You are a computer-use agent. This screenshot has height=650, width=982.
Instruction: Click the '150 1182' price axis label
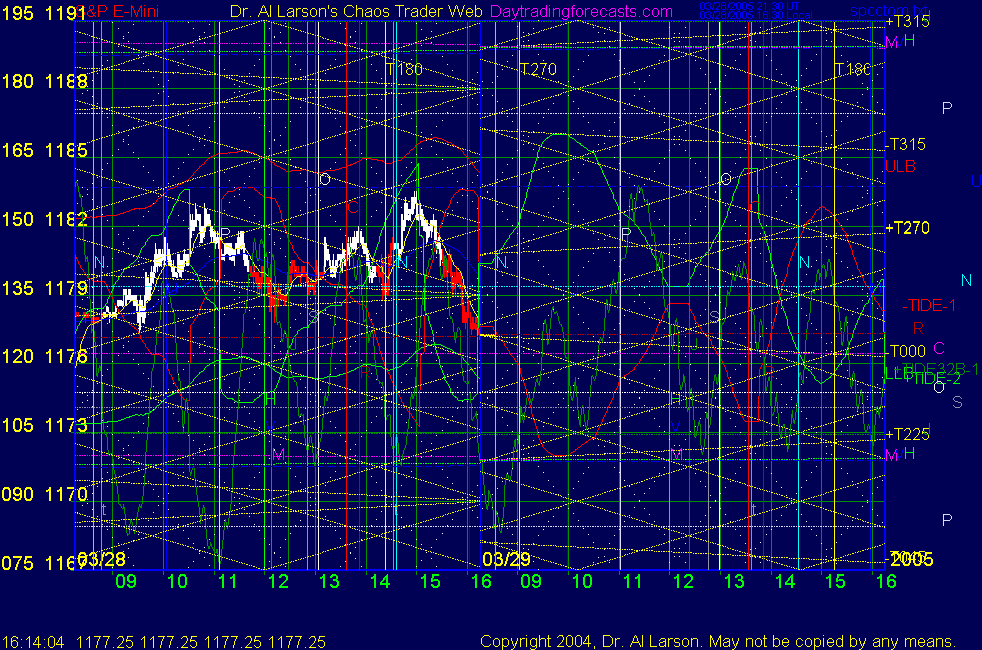click(44, 219)
